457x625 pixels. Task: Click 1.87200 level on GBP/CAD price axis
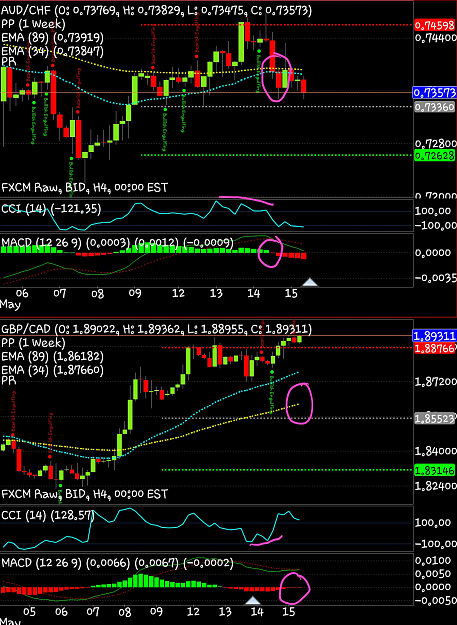pyautogui.click(x=436, y=382)
